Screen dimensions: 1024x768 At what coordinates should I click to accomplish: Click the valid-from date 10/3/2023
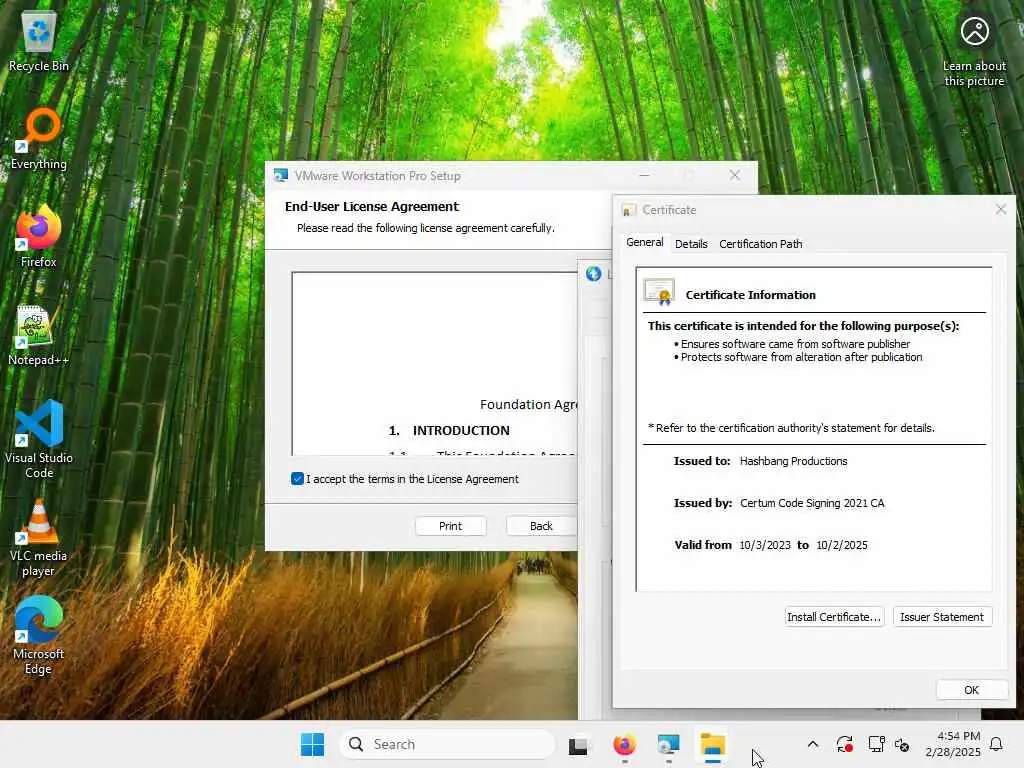(x=765, y=545)
